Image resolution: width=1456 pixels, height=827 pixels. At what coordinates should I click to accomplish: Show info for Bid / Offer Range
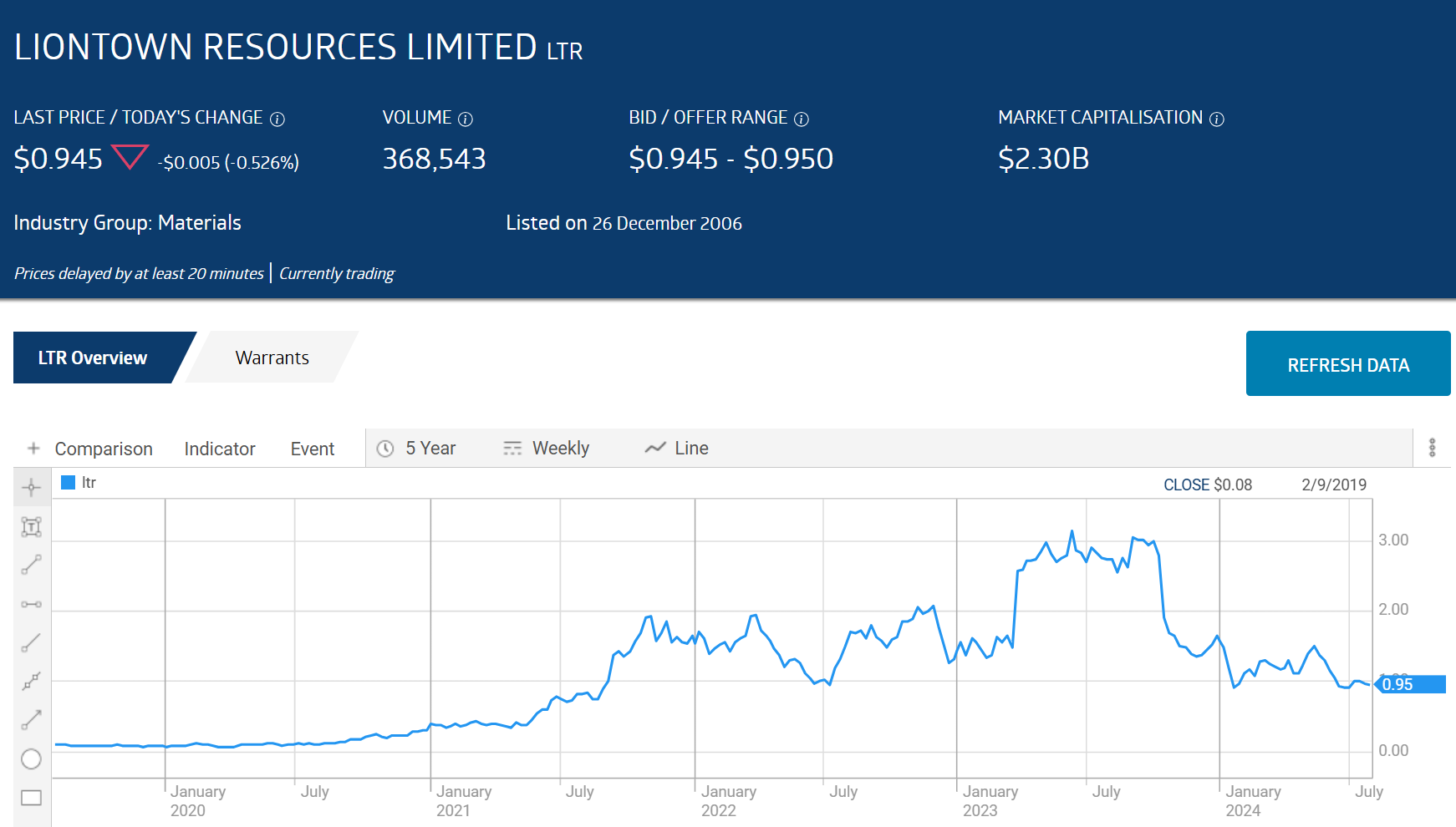802,119
